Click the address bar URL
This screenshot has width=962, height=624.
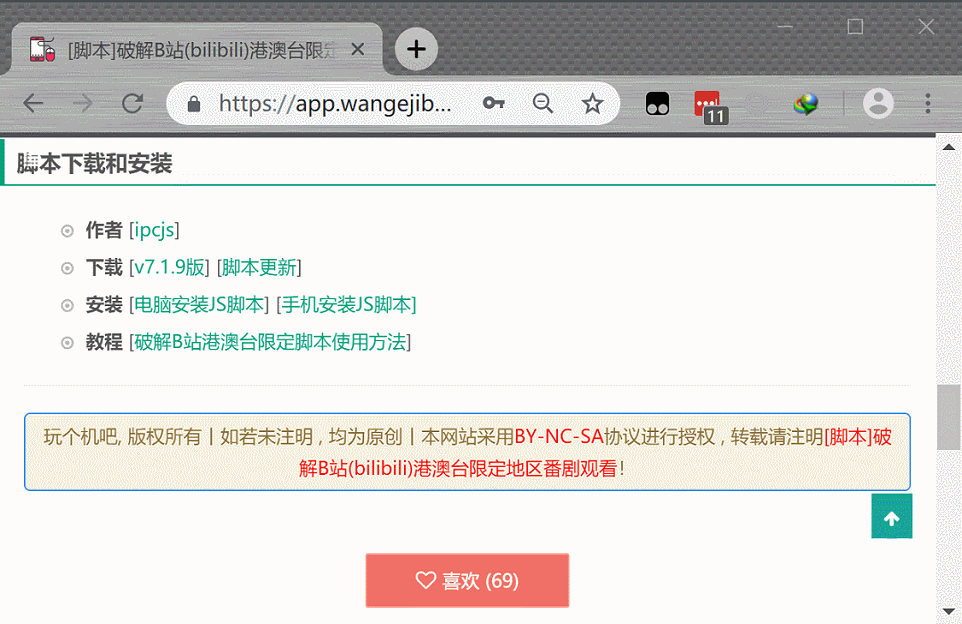point(335,104)
